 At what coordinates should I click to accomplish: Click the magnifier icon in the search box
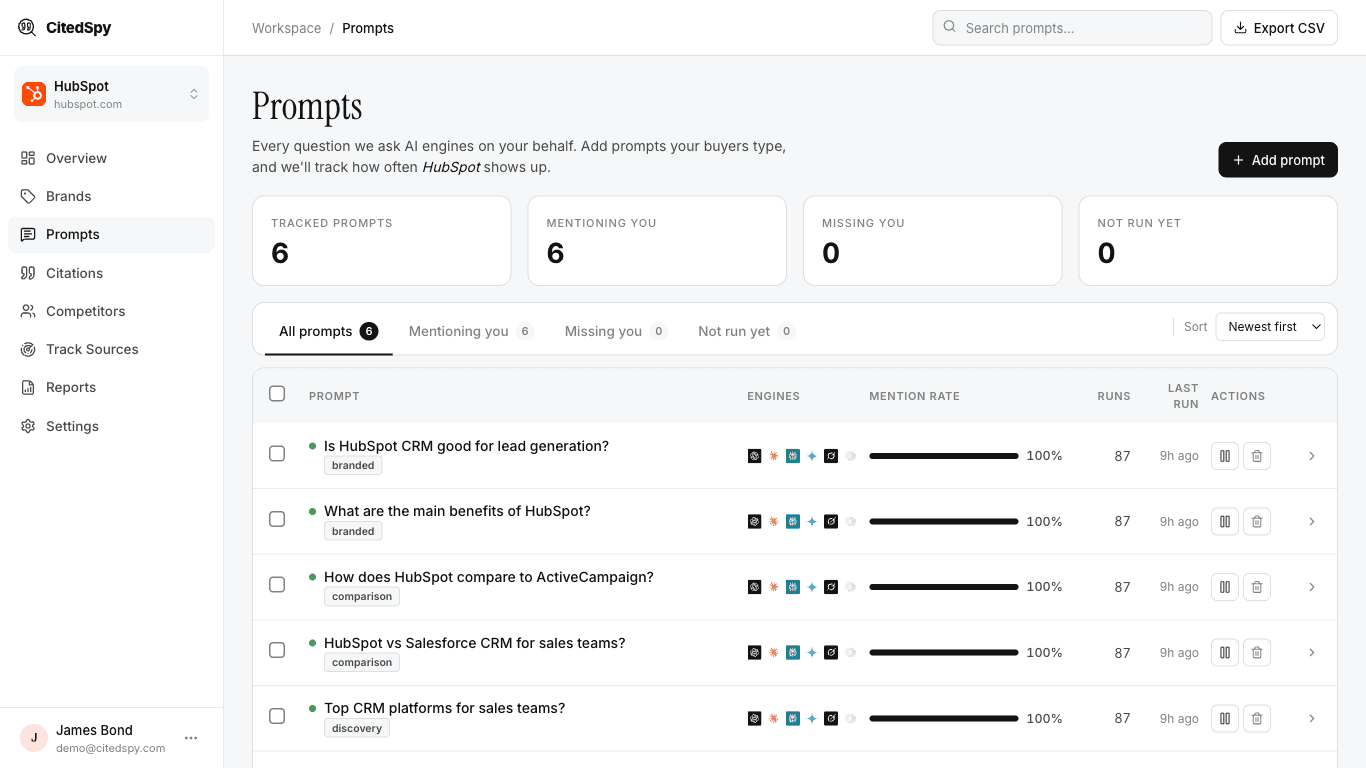click(x=950, y=27)
